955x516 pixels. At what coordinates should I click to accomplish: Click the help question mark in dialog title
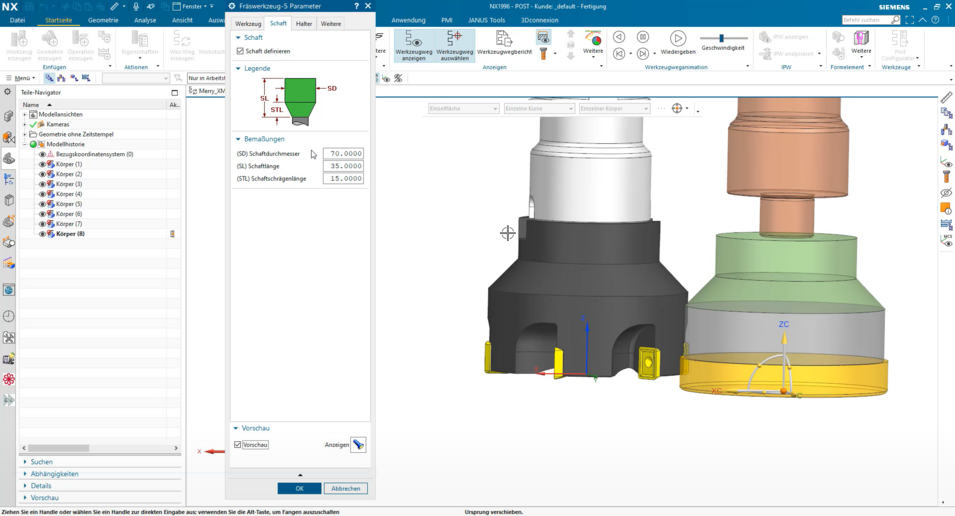click(x=357, y=5)
